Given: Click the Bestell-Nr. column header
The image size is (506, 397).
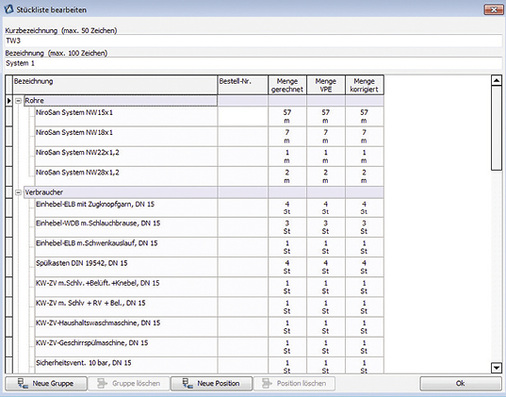Looking at the screenshot, I should pos(243,85).
